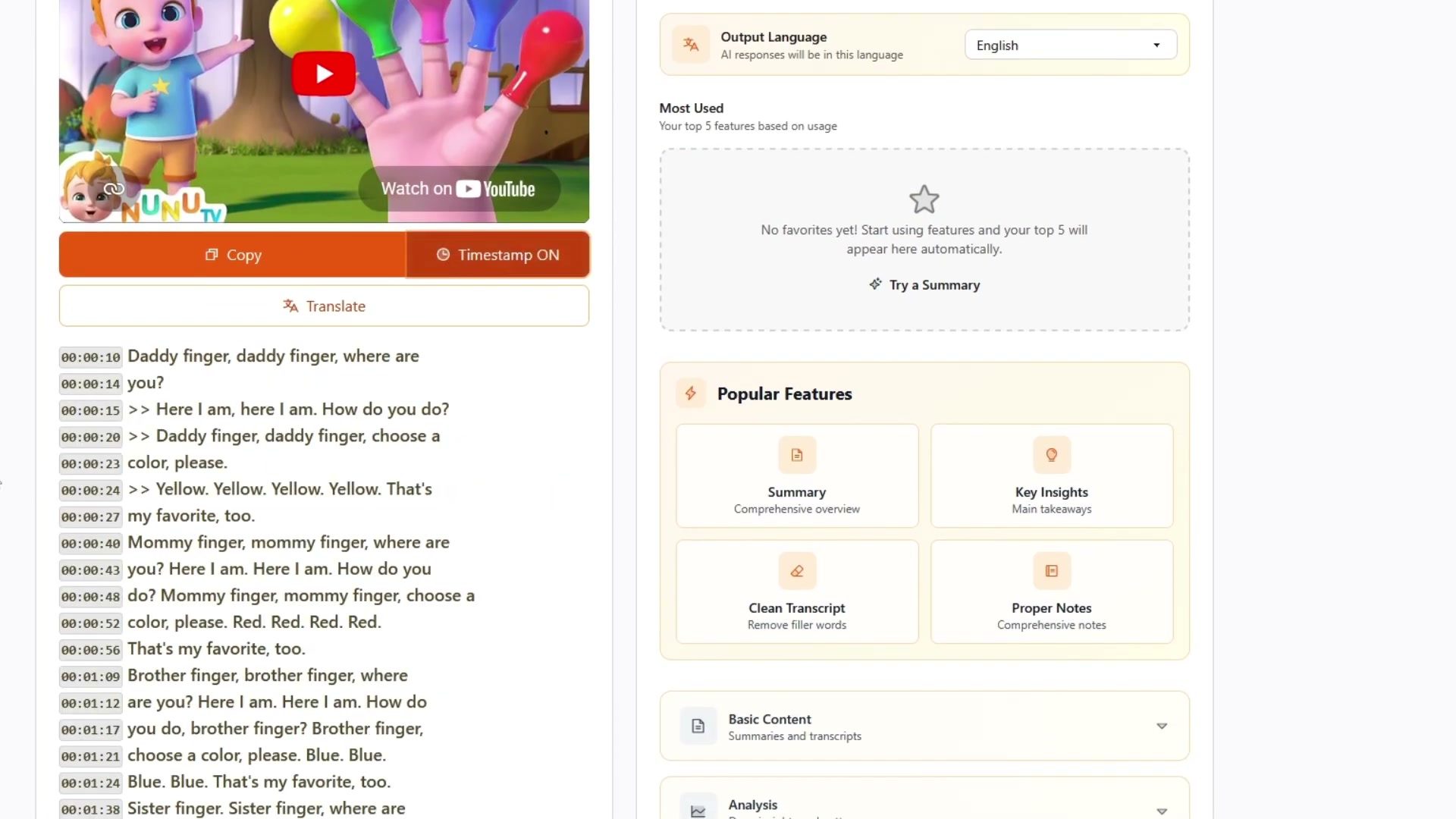Screen dimensions: 1456x819
Task: Jump to timestamp 00:00:48
Action: (91, 597)
